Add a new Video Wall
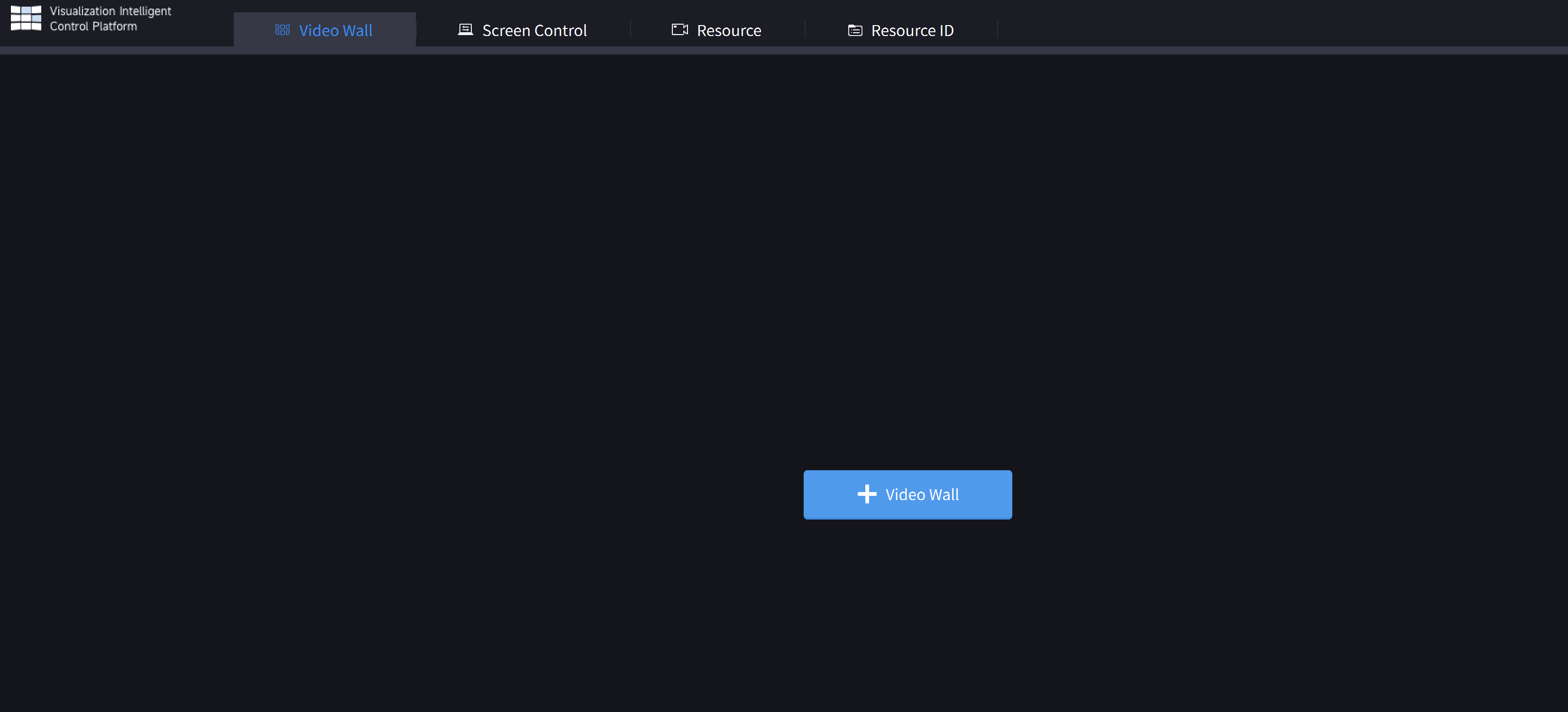 click(907, 494)
